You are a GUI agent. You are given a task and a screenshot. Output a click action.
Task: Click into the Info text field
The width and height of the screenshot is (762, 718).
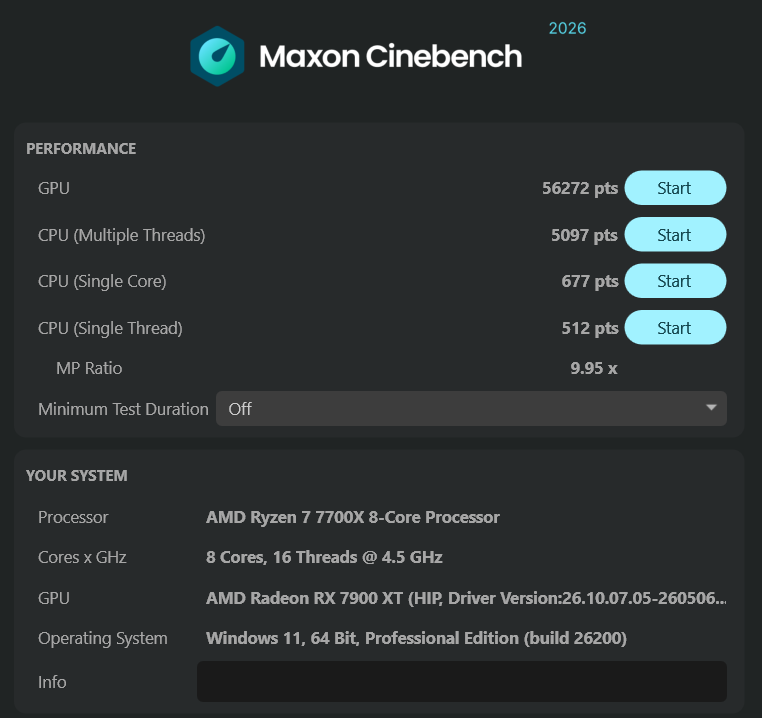462,681
